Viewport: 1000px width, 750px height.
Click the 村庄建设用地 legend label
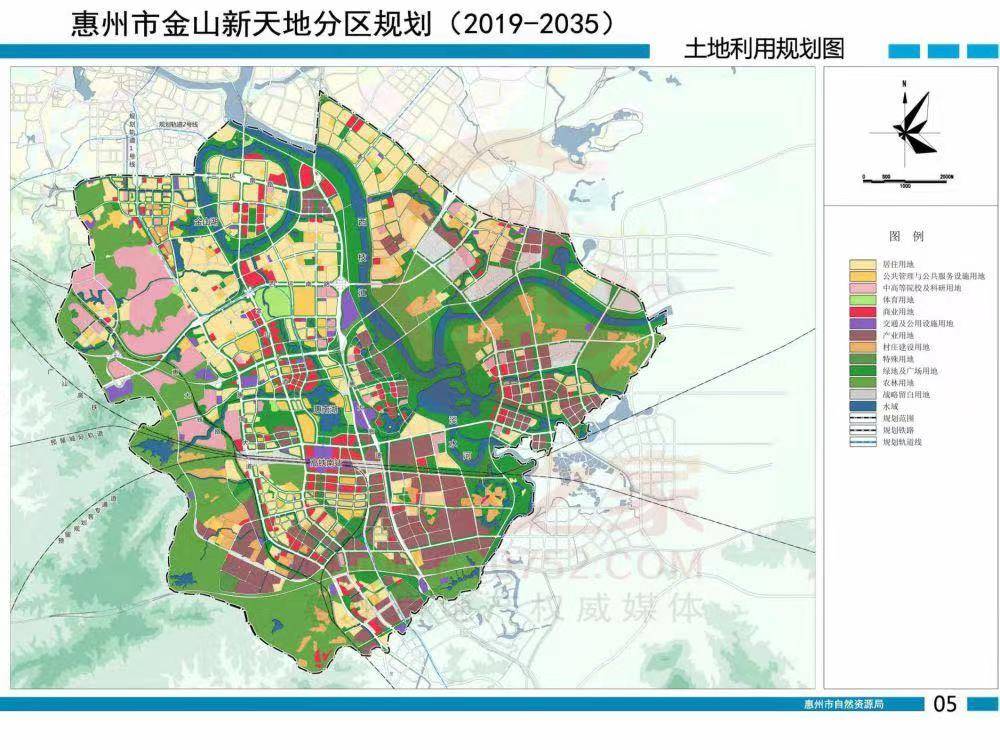tap(906, 347)
